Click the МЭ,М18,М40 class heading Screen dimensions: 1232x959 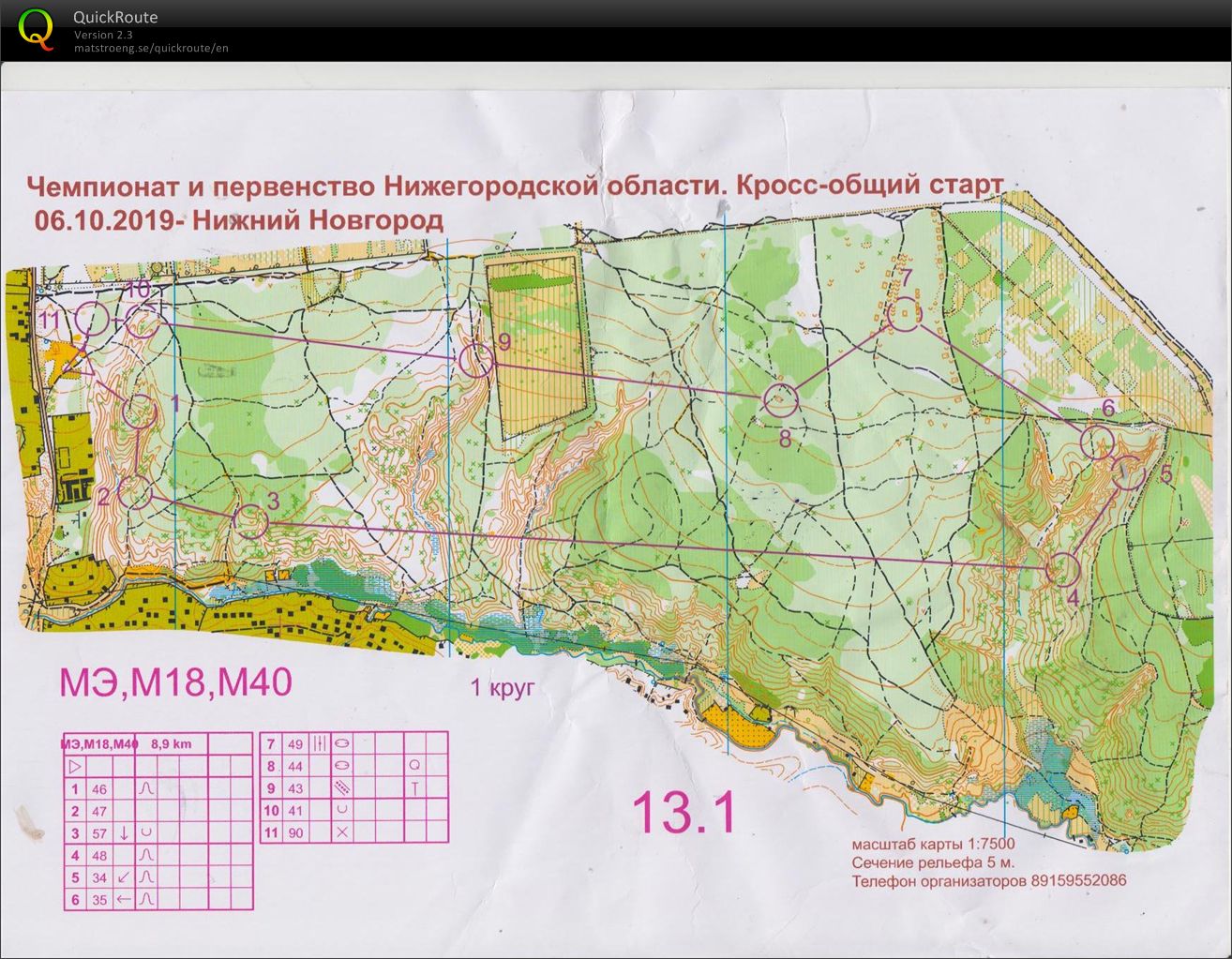tap(176, 682)
